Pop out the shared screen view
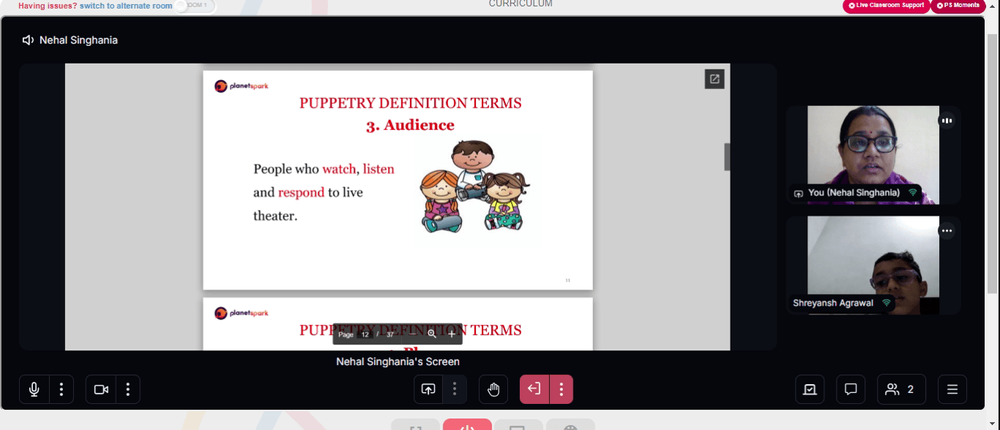Image resolution: width=1000 pixels, height=430 pixels. (714, 79)
